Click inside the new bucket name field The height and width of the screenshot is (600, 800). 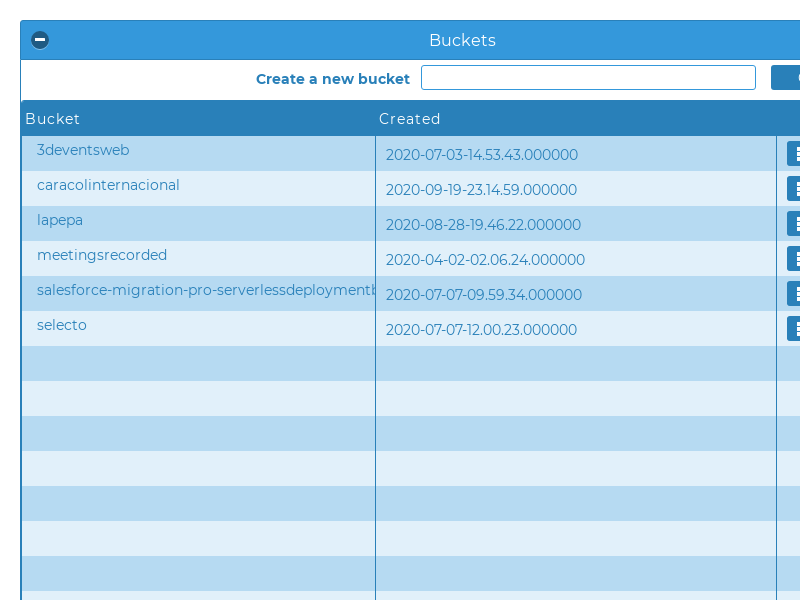point(588,77)
